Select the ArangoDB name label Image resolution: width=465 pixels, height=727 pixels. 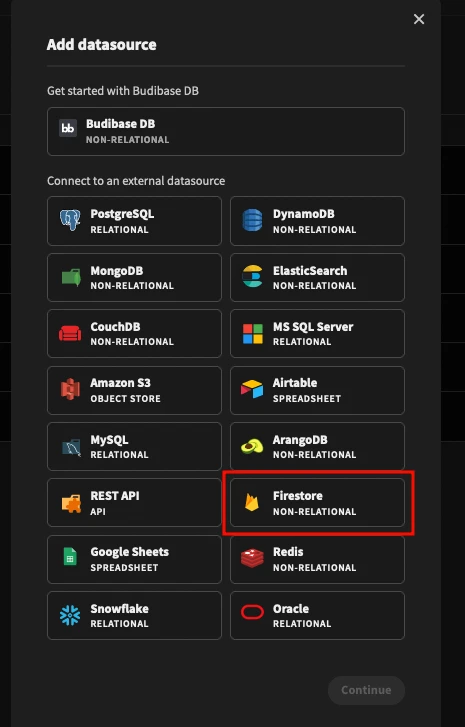pos(300,440)
